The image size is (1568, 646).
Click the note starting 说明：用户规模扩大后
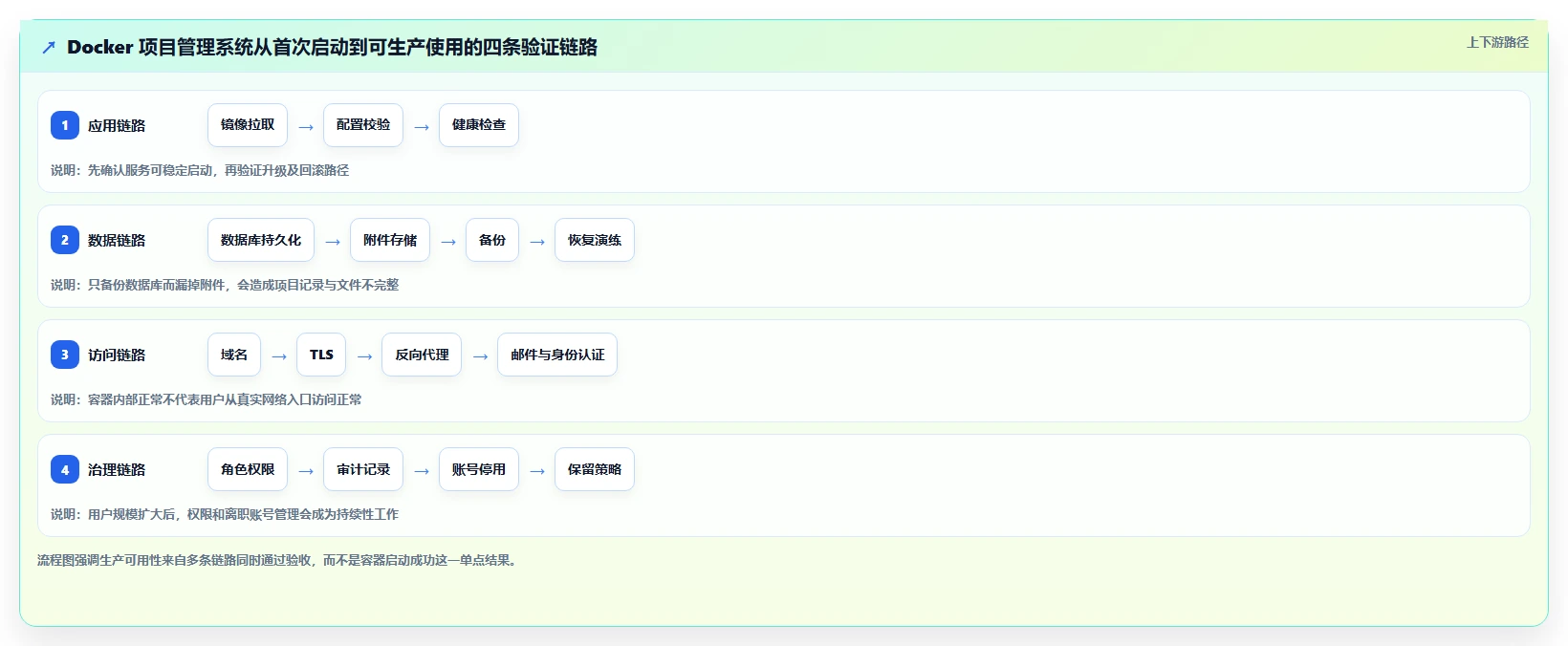pos(225,514)
